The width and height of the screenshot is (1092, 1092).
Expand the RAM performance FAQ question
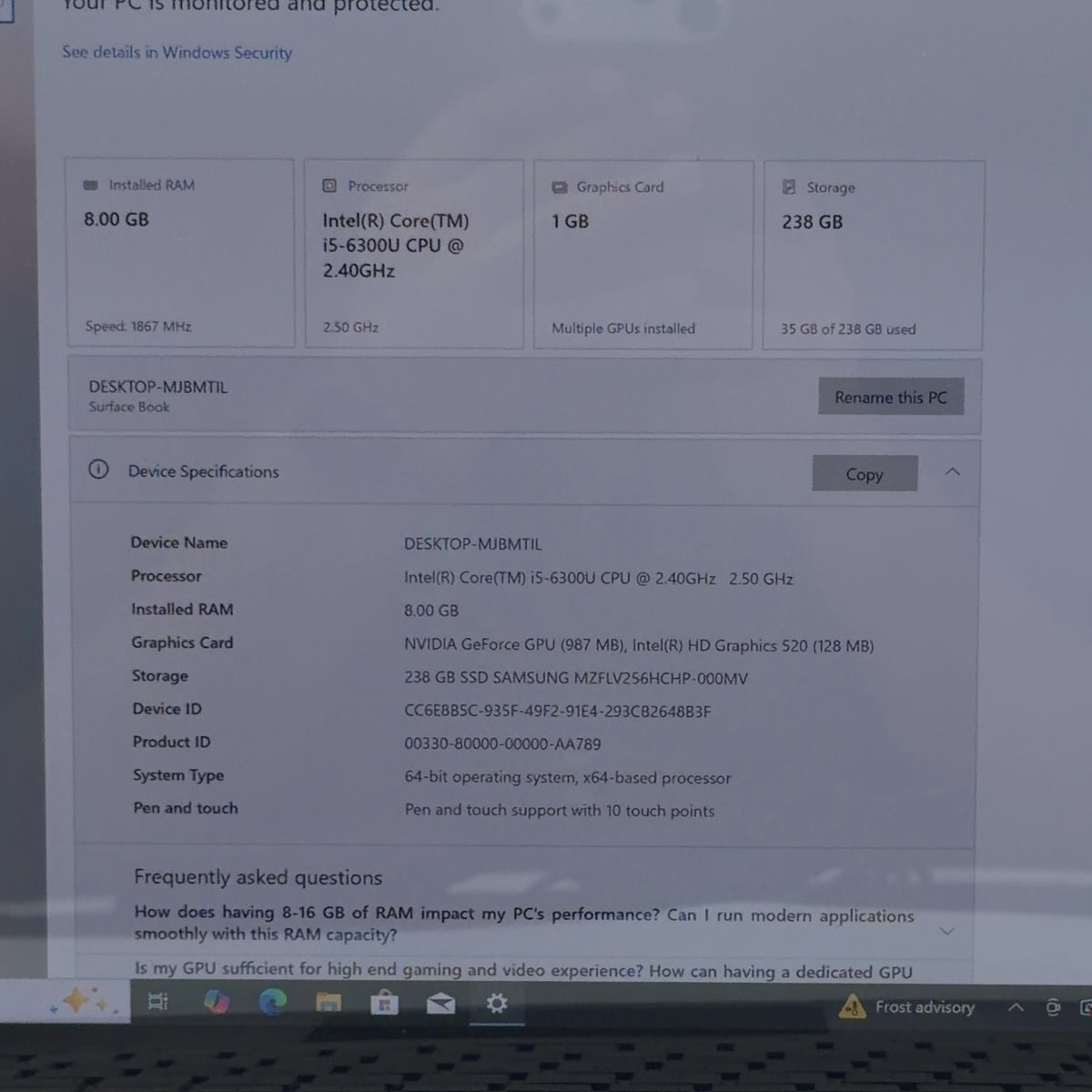click(x=946, y=931)
